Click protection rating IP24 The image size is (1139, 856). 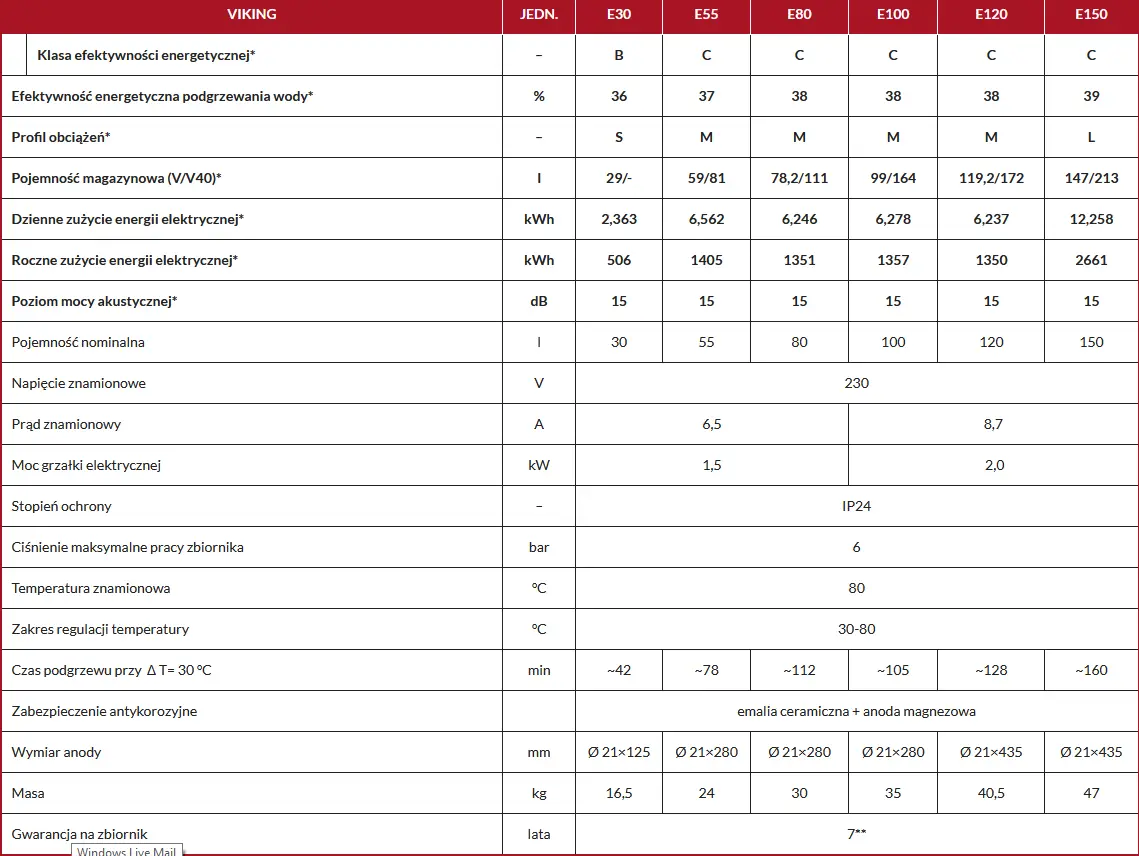point(856,506)
